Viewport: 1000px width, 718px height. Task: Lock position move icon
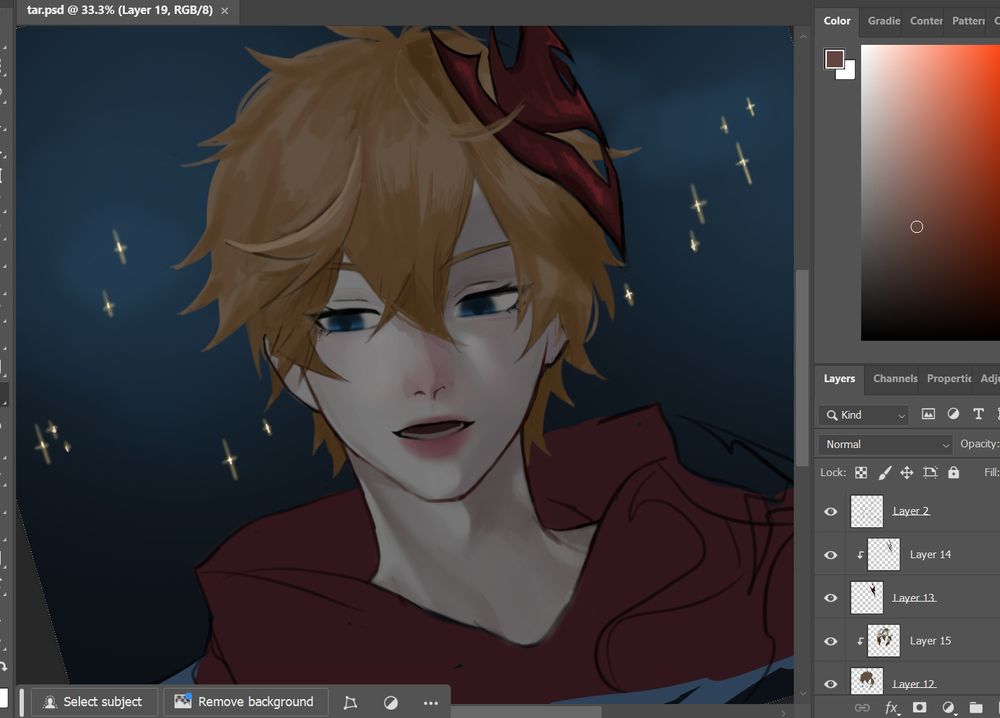(x=906, y=473)
